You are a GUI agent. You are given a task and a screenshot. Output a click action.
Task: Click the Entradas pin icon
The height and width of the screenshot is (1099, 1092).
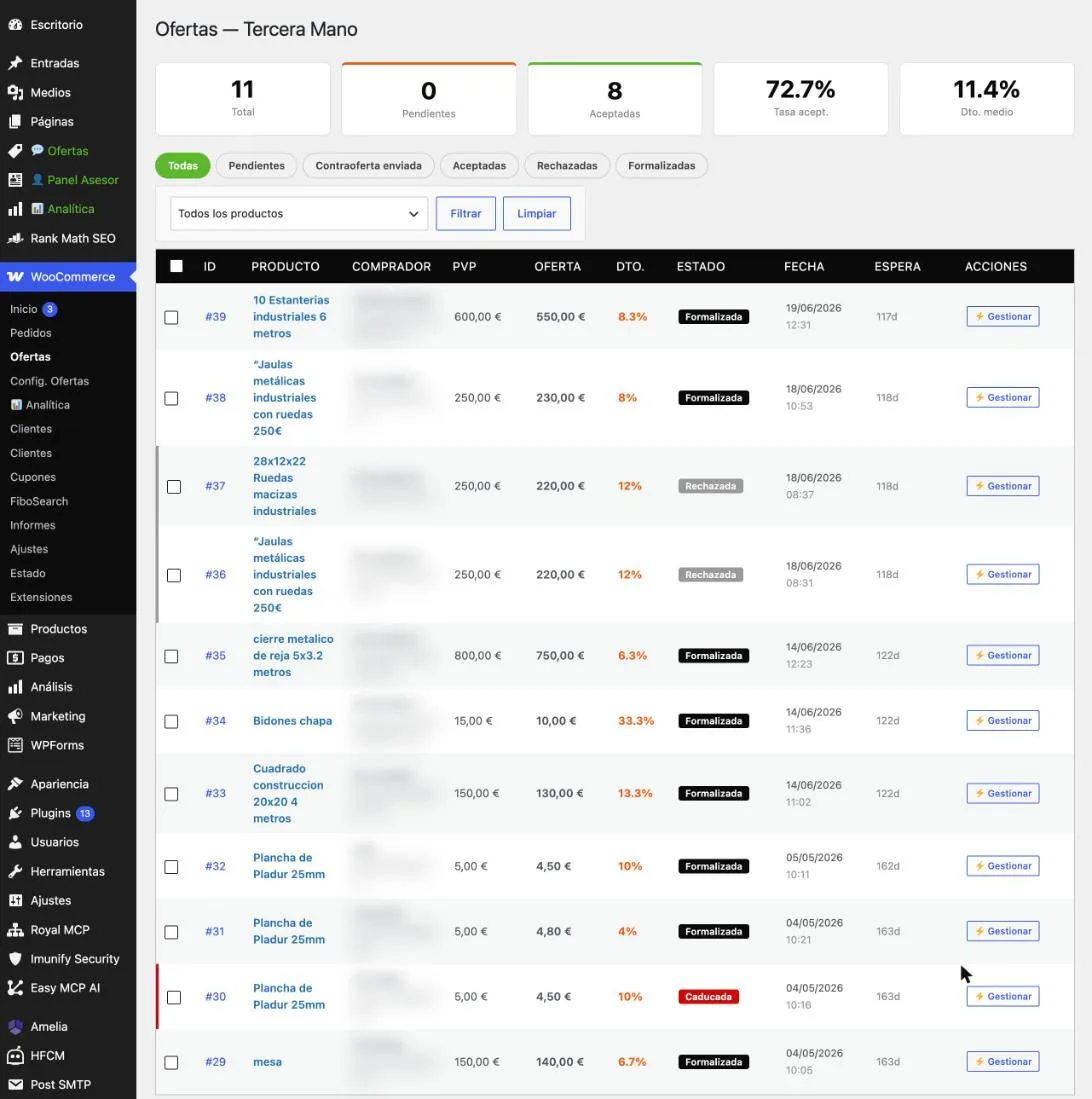[15, 63]
